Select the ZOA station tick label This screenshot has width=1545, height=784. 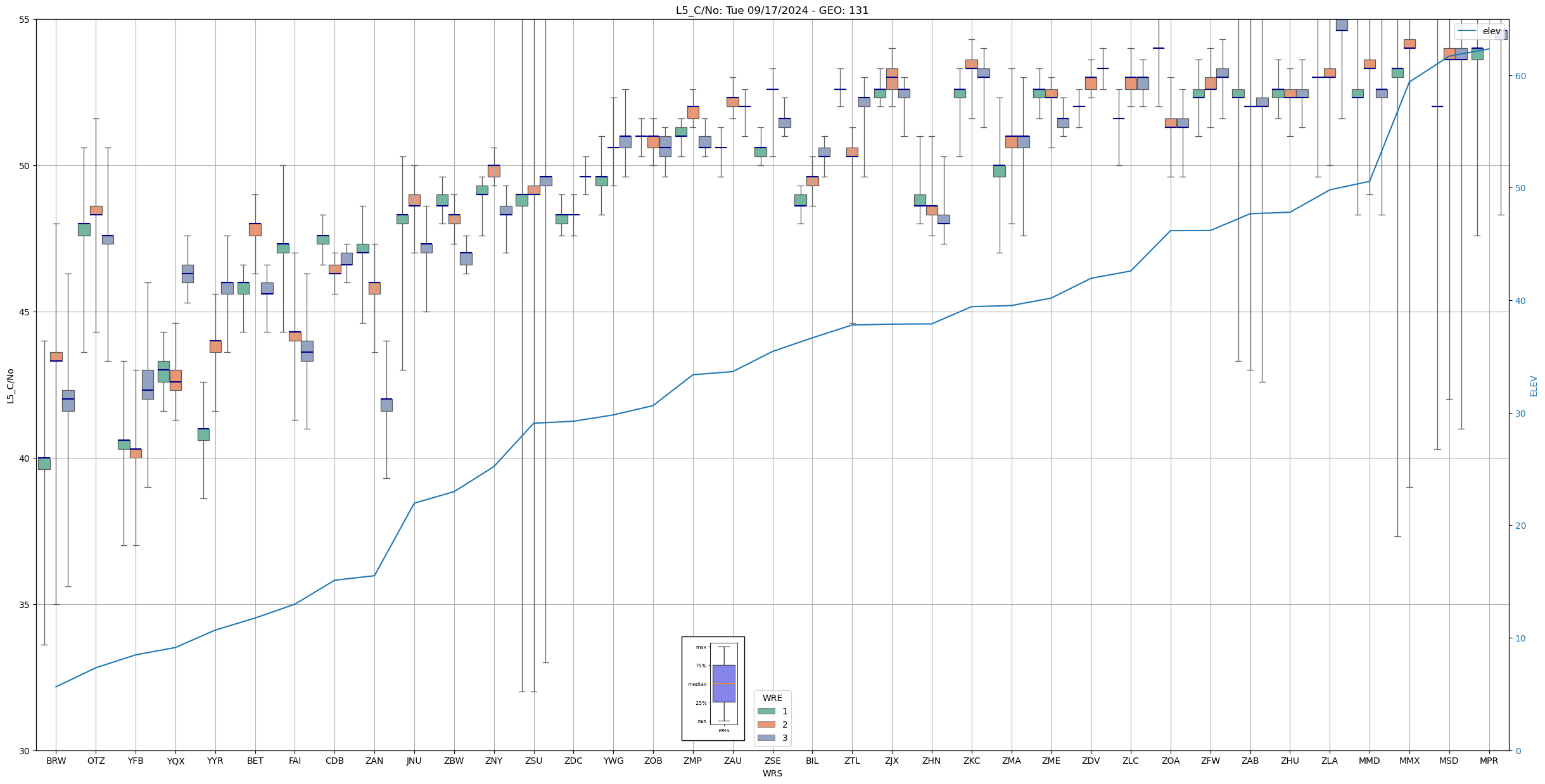(x=1171, y=761)
